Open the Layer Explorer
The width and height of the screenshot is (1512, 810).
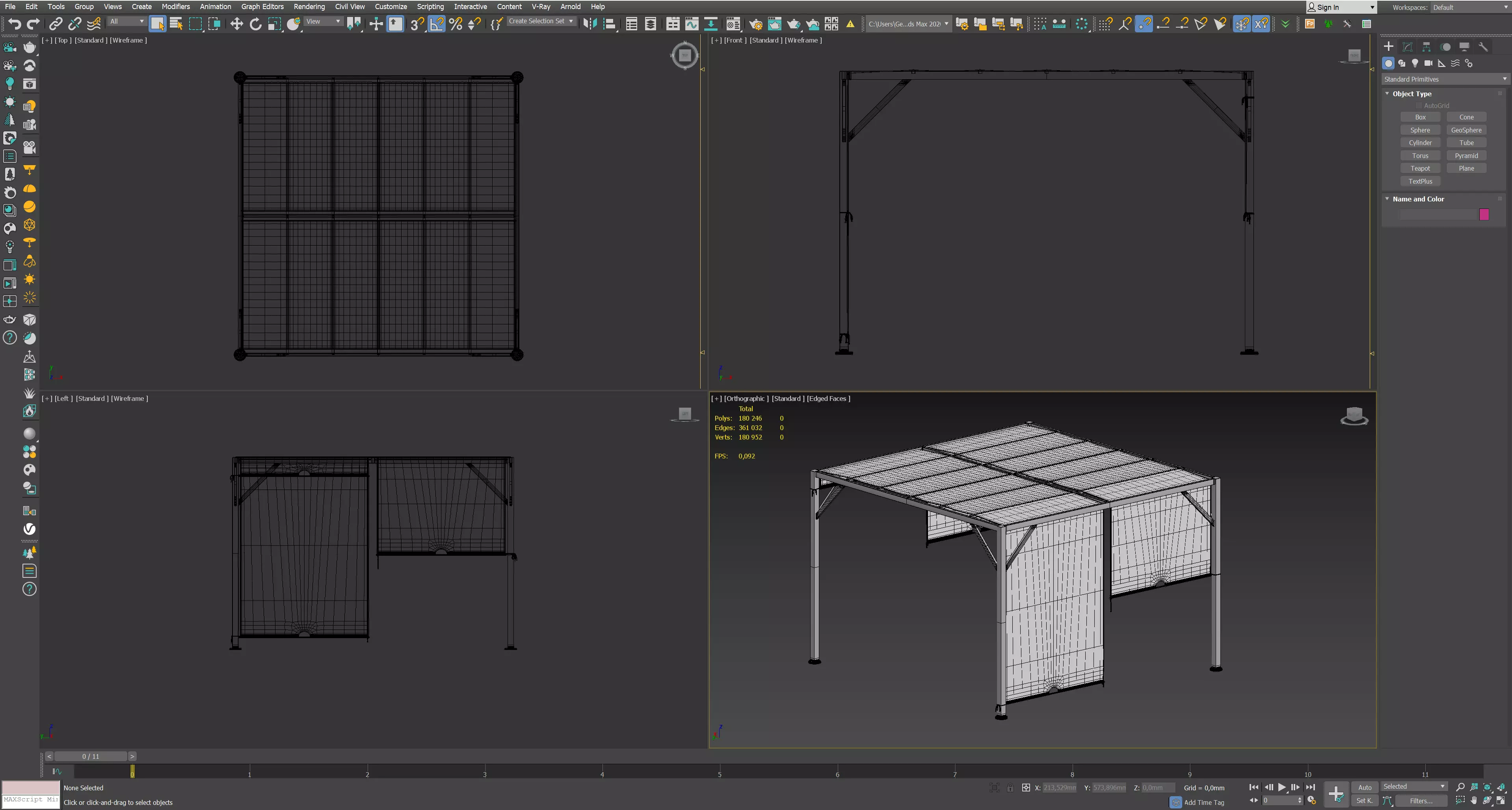click(x=650, y=24)
